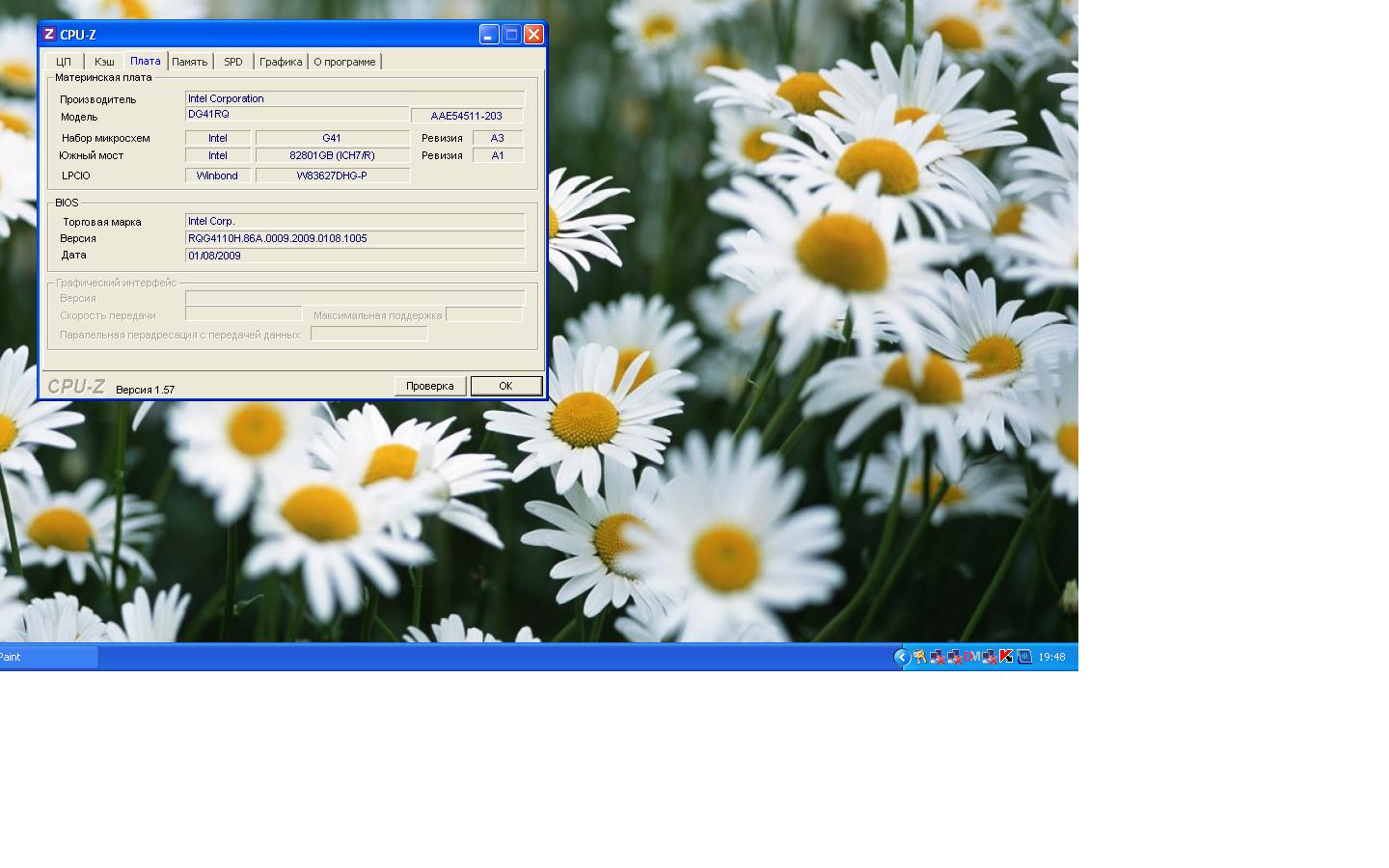Open the red DM tray icon

[971, 657]
